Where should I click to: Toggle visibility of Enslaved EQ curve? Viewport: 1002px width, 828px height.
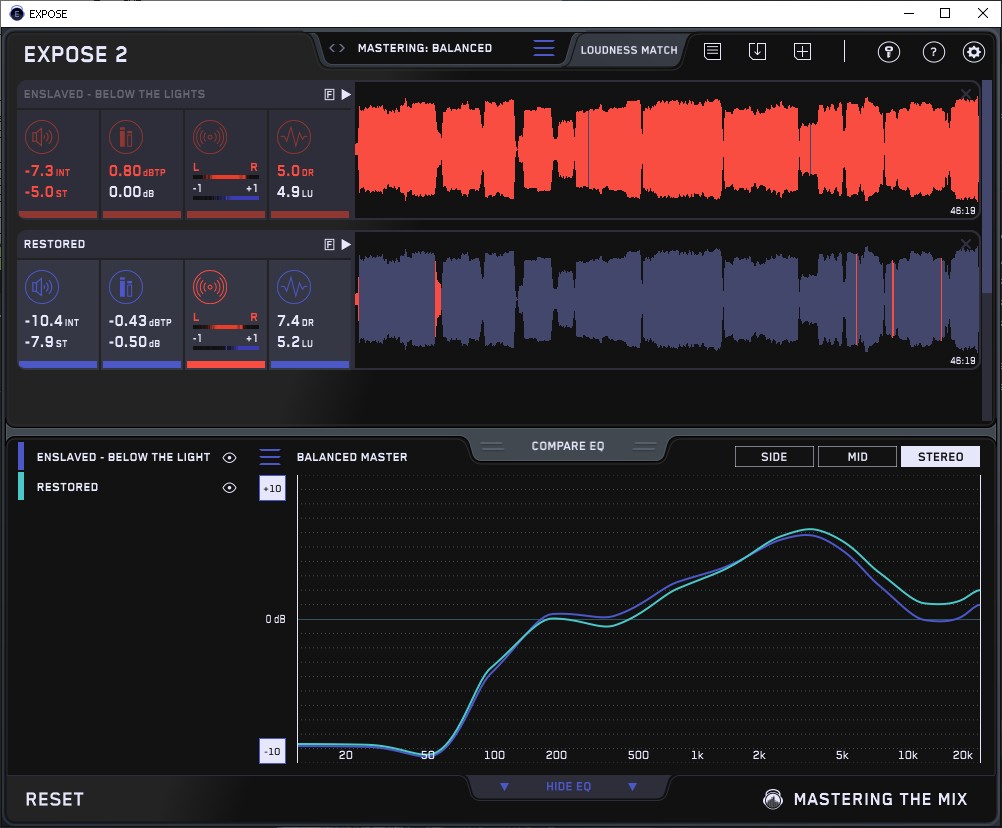(x=229, y=457)
